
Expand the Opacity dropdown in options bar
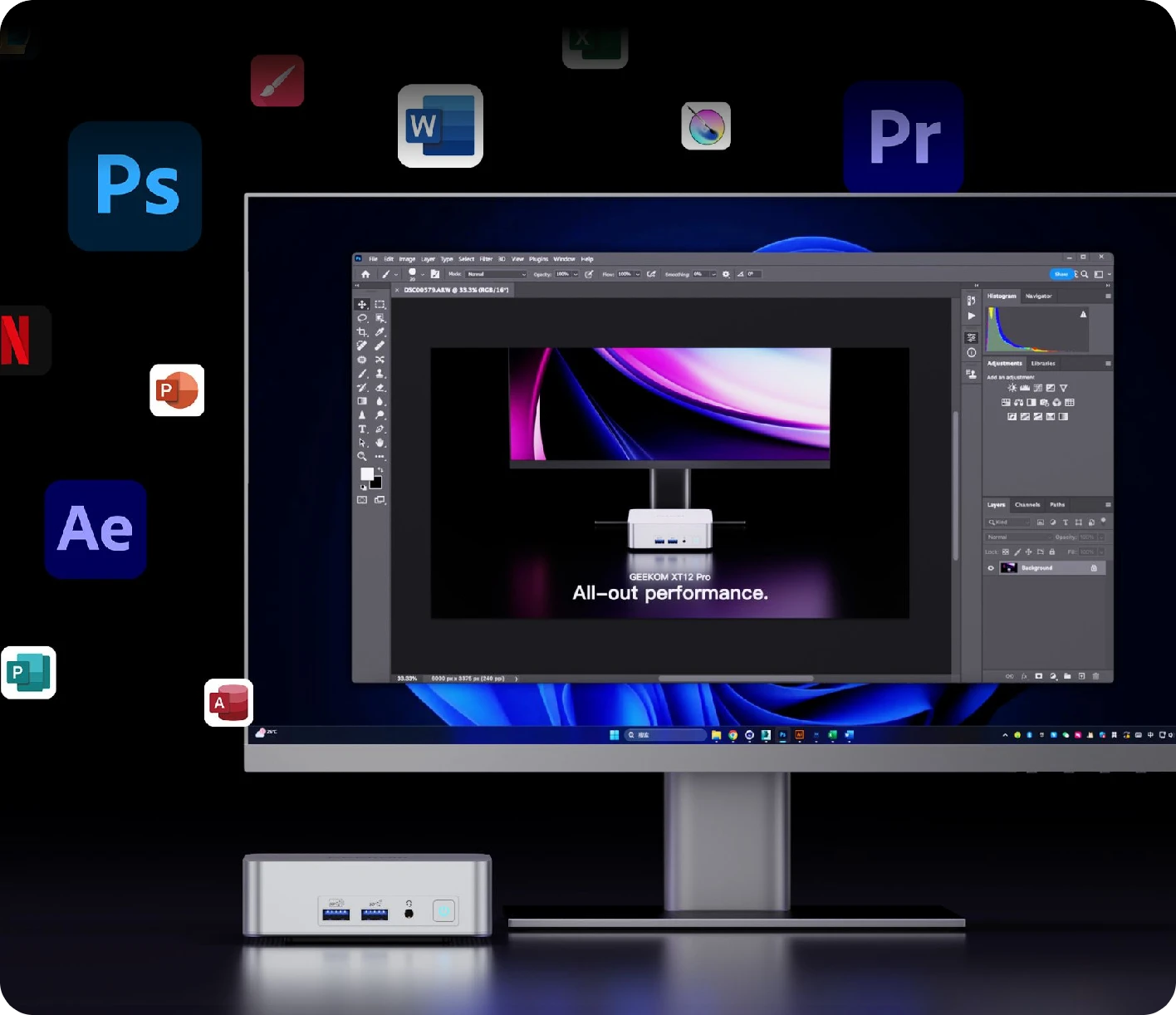(x=575, y=274)
